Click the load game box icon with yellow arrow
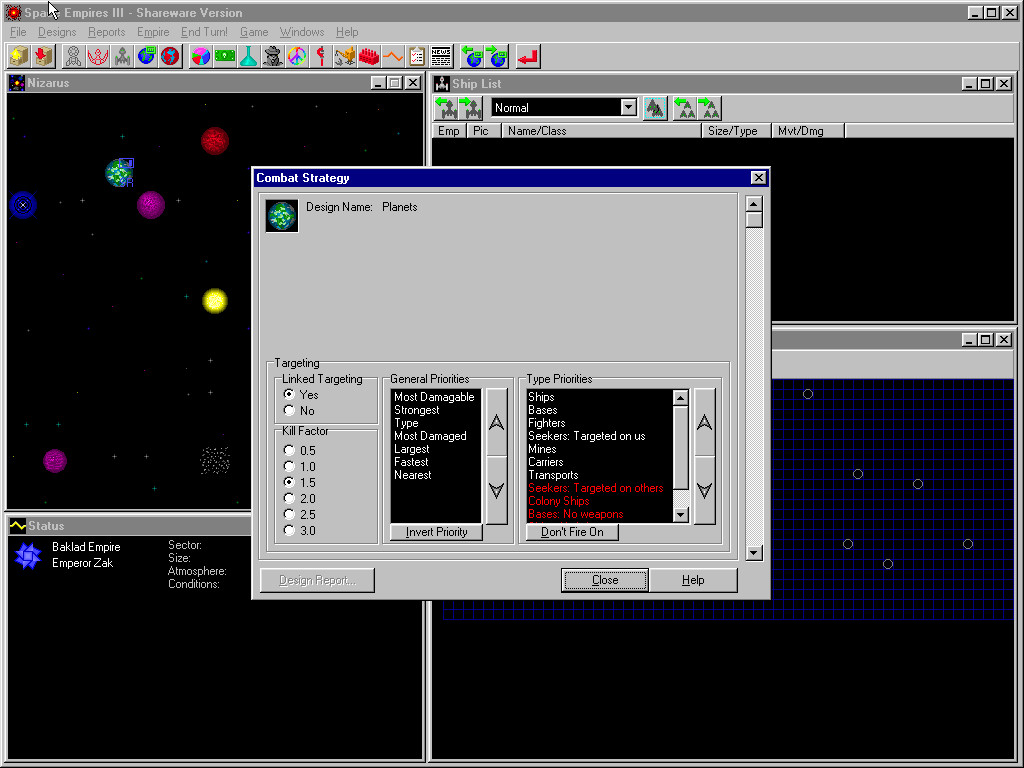This screenshot has width=1024, height=768. pos(19,57)
